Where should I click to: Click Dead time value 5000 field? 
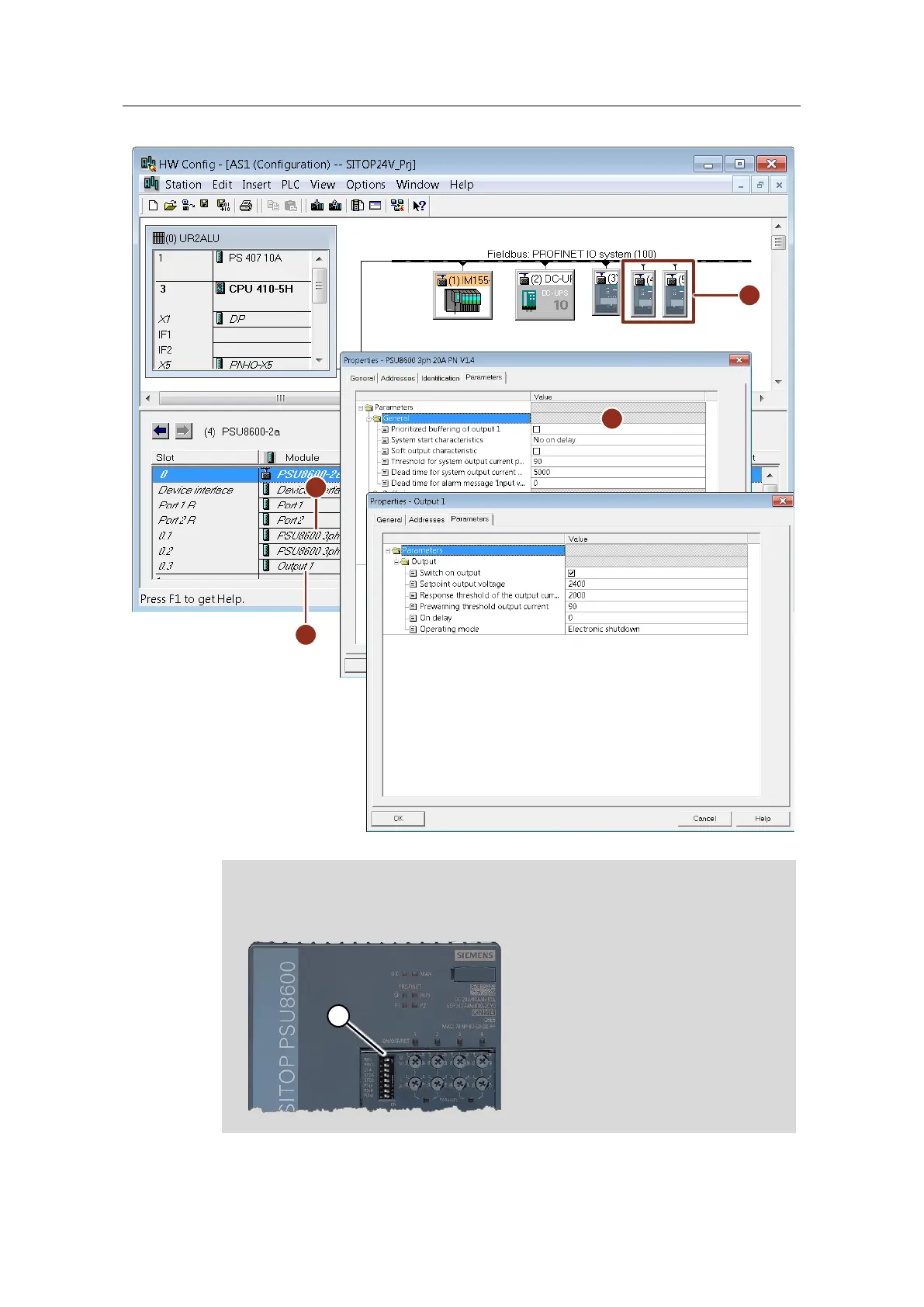point(618,472)
